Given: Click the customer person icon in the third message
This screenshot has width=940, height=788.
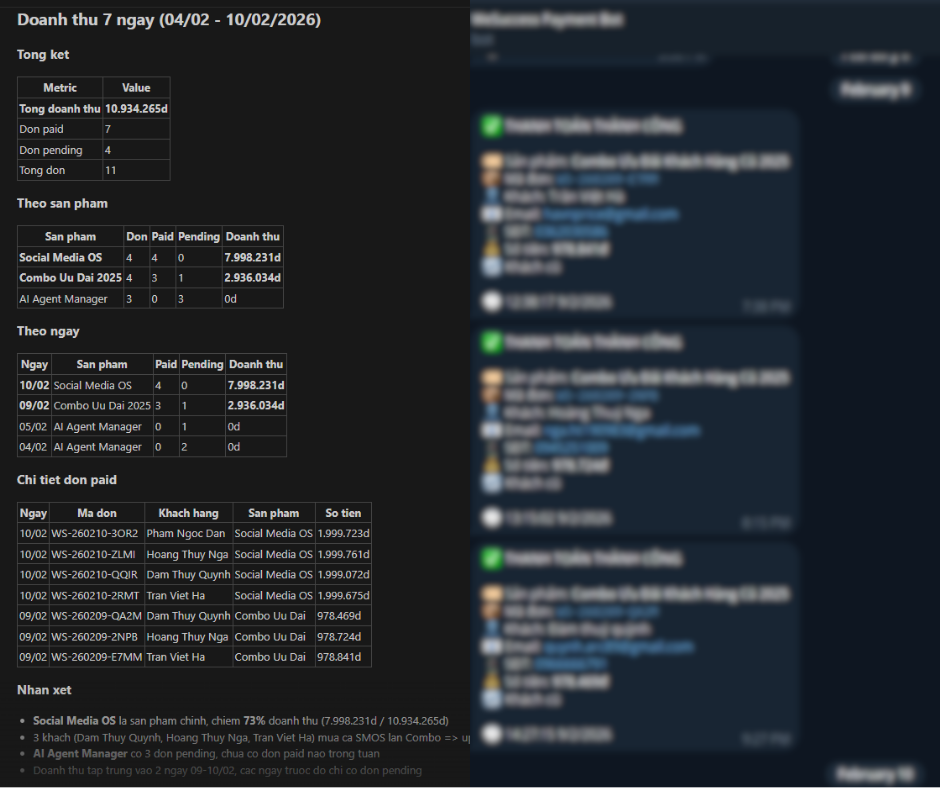Looking at the screenshot, I should pyautogui.click(x=491, y=629).
